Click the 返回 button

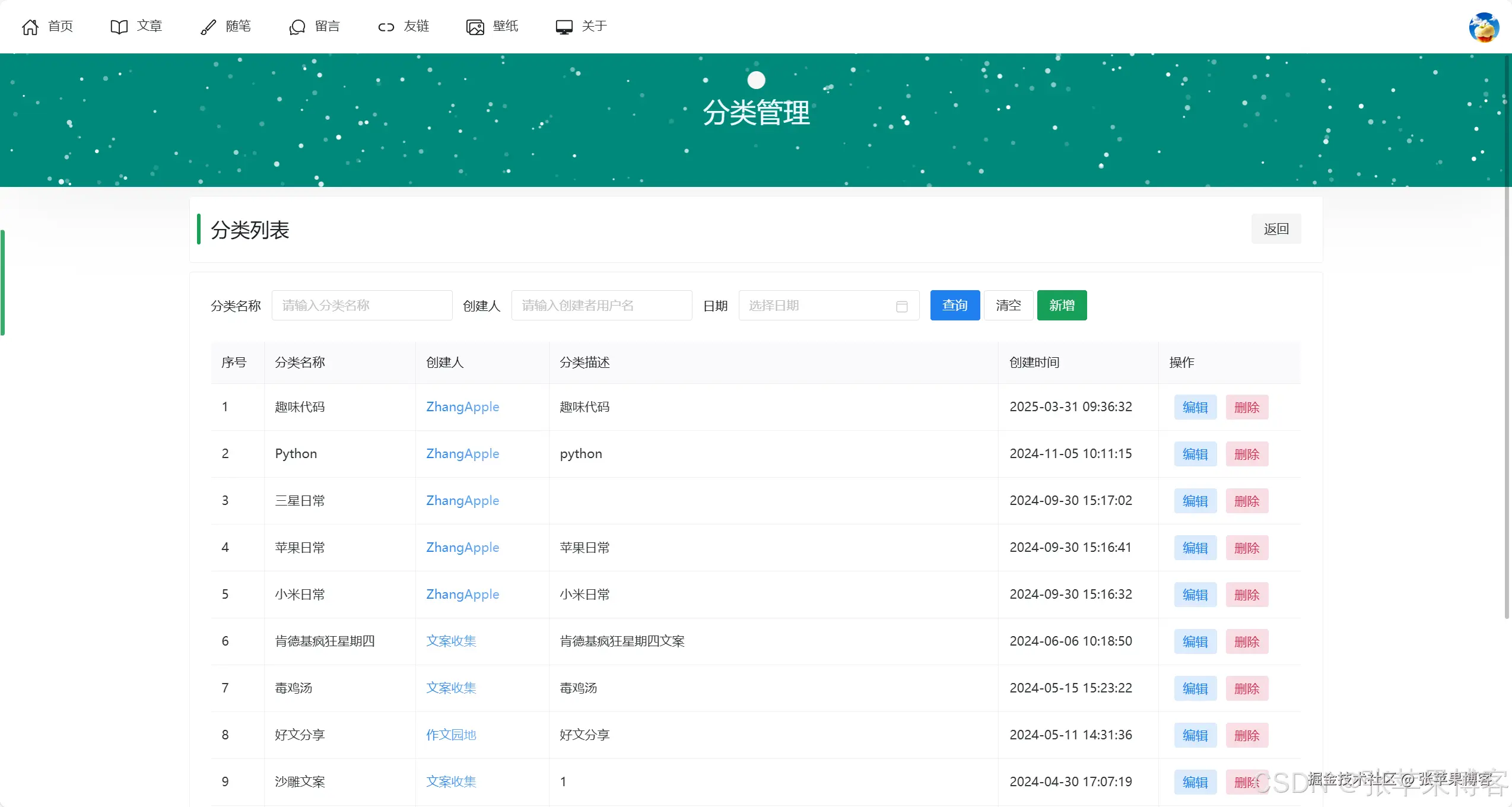1276,229
